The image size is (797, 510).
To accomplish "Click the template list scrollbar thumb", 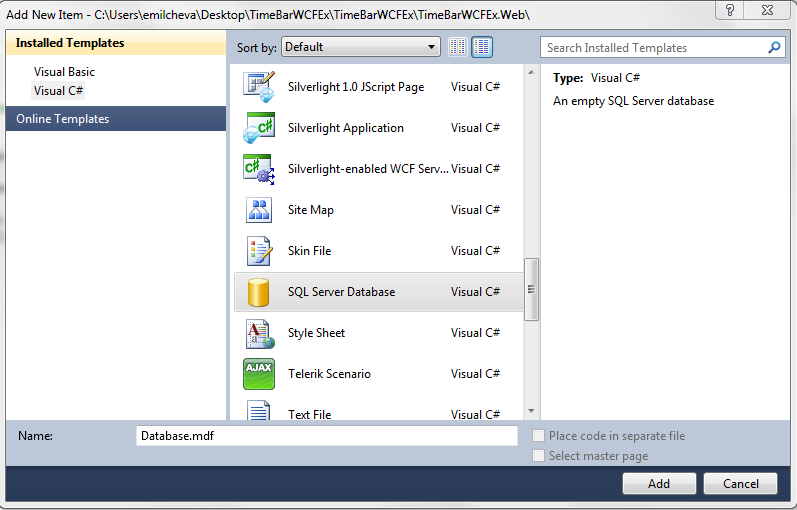I will pyautogui.click(x=531, y=289).
